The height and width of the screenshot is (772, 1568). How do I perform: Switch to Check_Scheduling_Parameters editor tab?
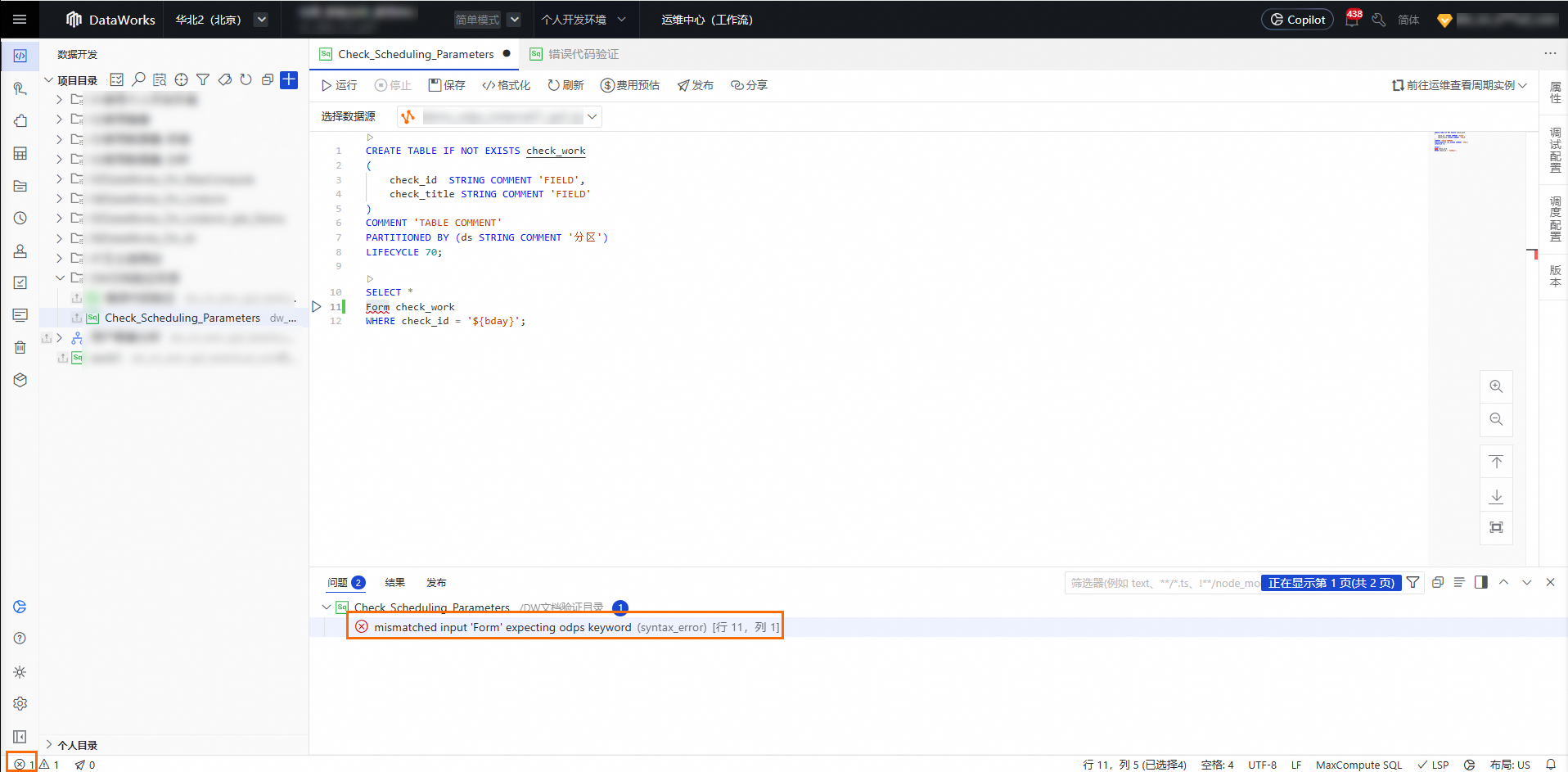tap(416, 54)
